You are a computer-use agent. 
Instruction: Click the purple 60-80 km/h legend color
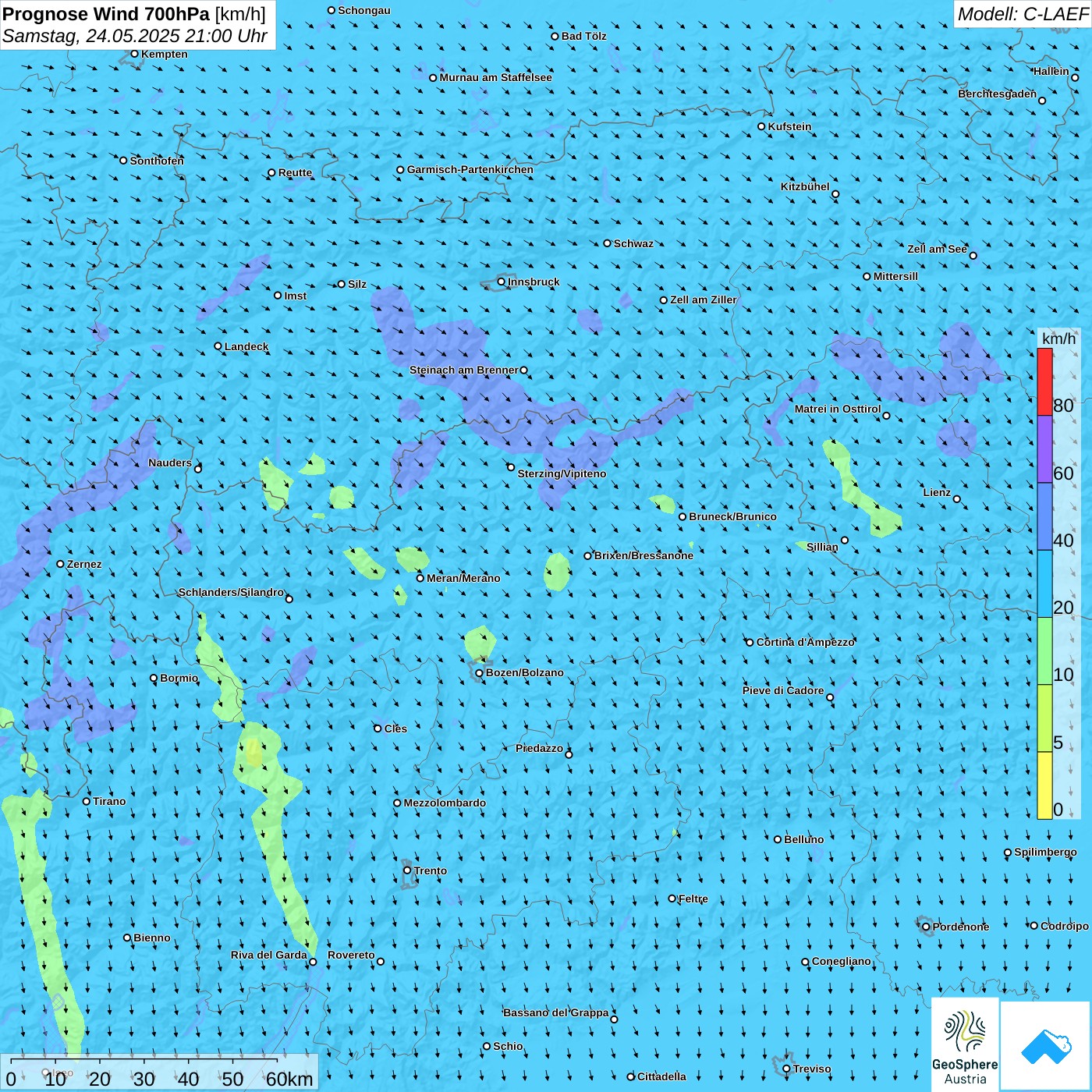coord(1044,449)
